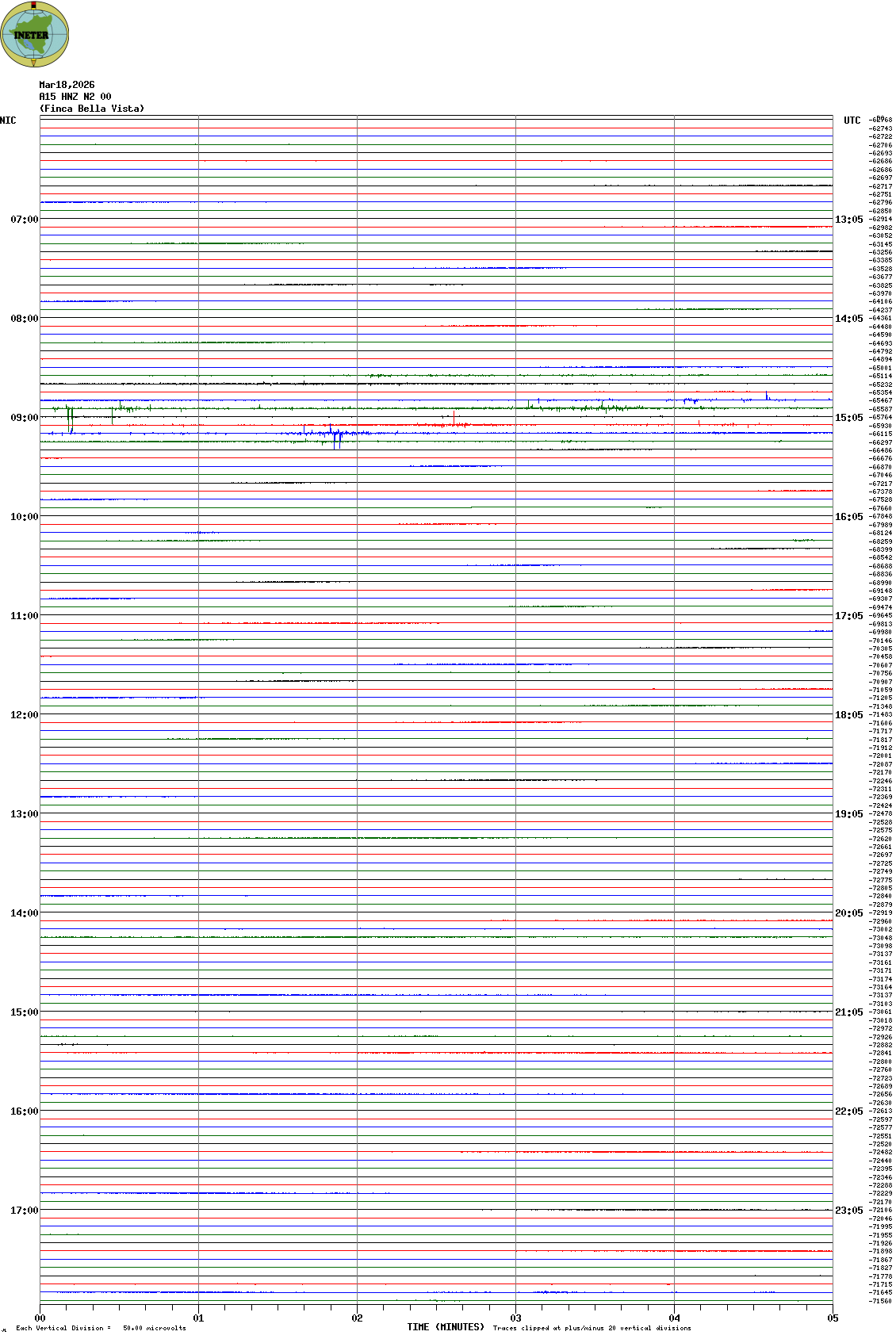Image resolution: width=896 pixels, height=1339 pixels.
Task: Click the TIME (MINUTES) axis title
Action: pos(446,1327)
